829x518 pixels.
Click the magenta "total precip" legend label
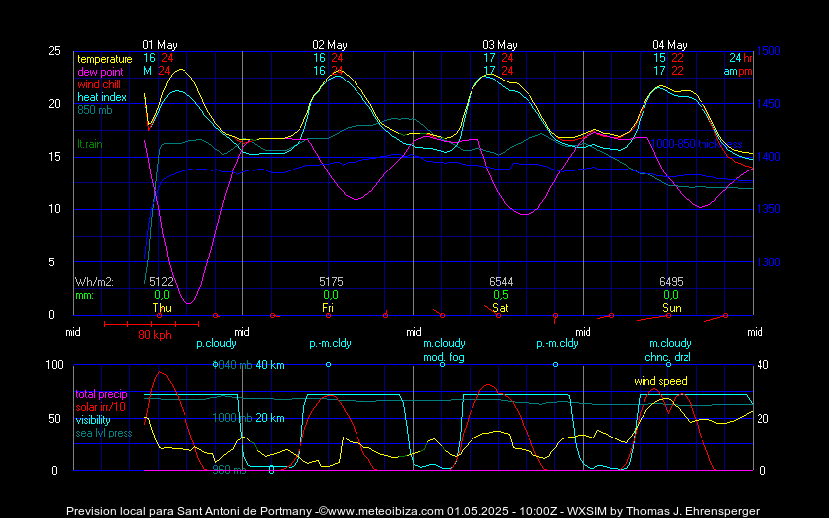pos(101,394)
